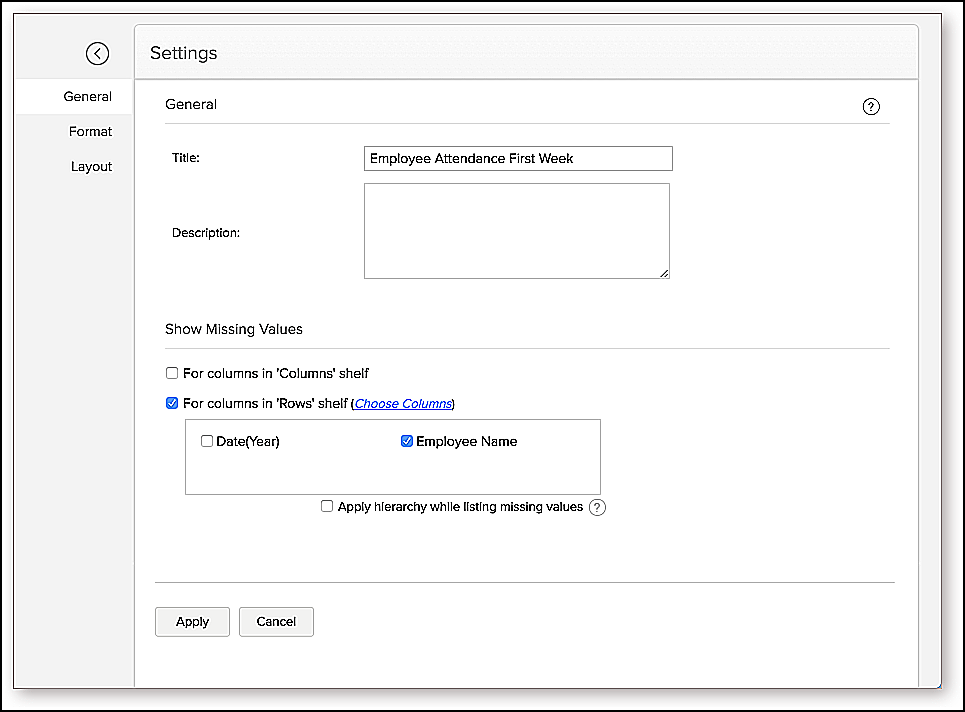The width and height of the screenshot is (965, 712).
Task: Click the Cancel button
Action: coord(276,622)
